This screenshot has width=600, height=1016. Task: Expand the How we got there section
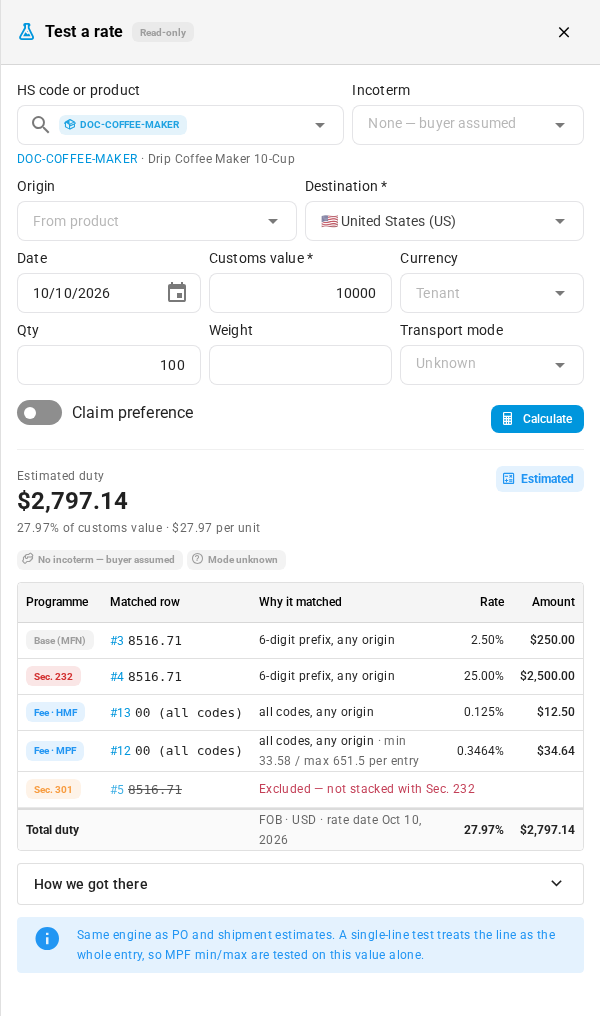point(301,884)
